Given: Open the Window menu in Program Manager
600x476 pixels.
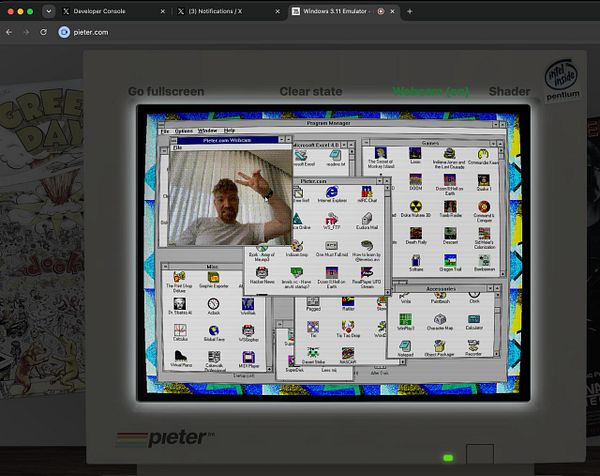Looking at the screenshot, I should (207, 131).
